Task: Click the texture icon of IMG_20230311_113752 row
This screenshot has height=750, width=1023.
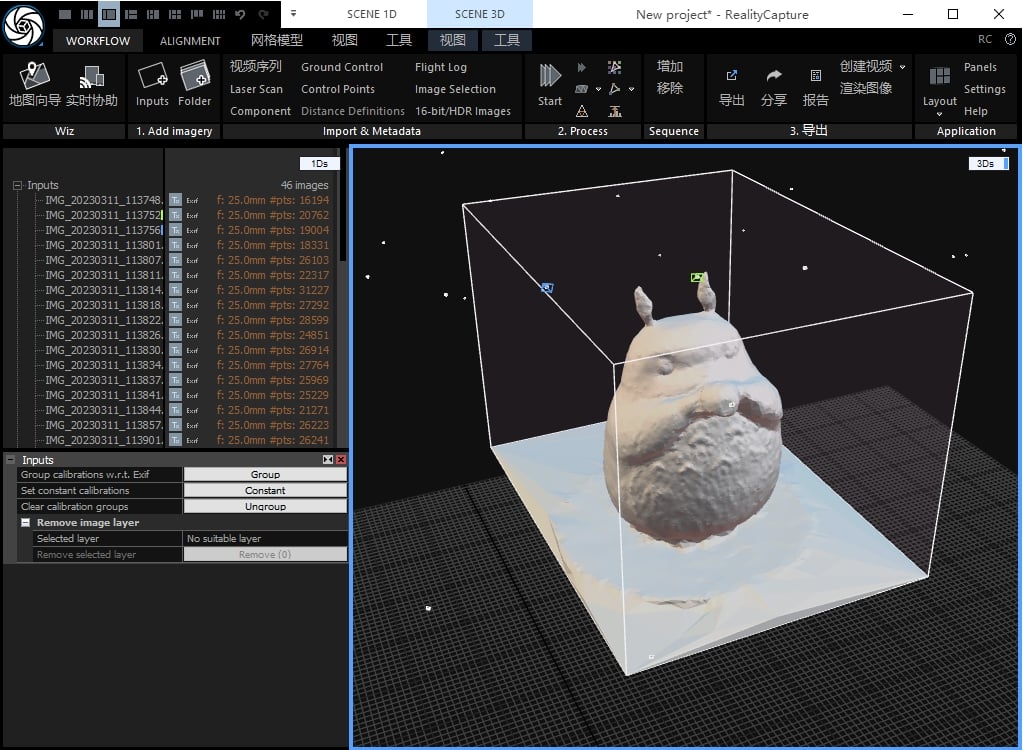Action: click(176, 215)
